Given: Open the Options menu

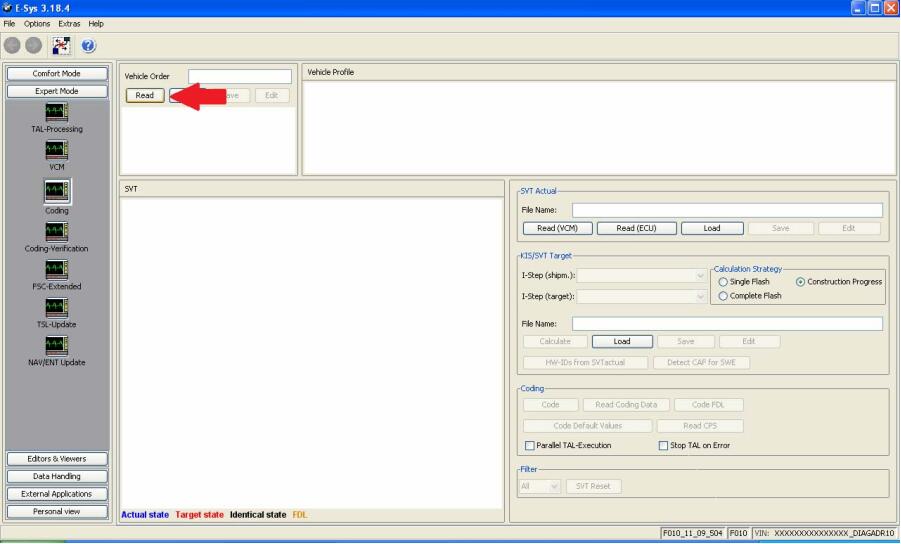Looking at the screenshot, I should coord(37,24).
